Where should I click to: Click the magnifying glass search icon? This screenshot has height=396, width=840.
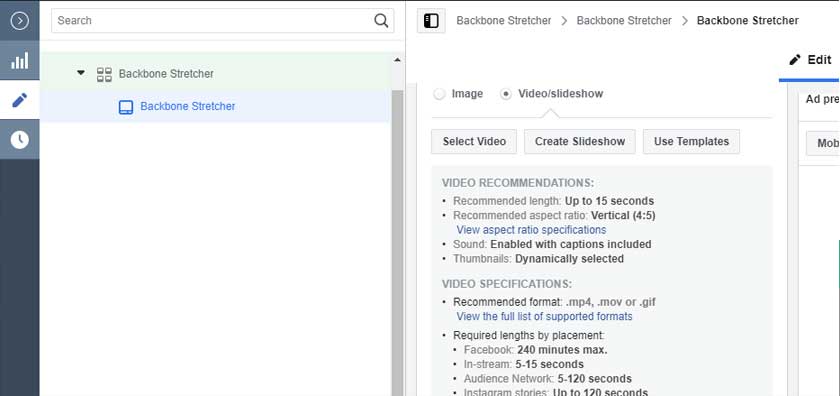click(x=381, y=21)
